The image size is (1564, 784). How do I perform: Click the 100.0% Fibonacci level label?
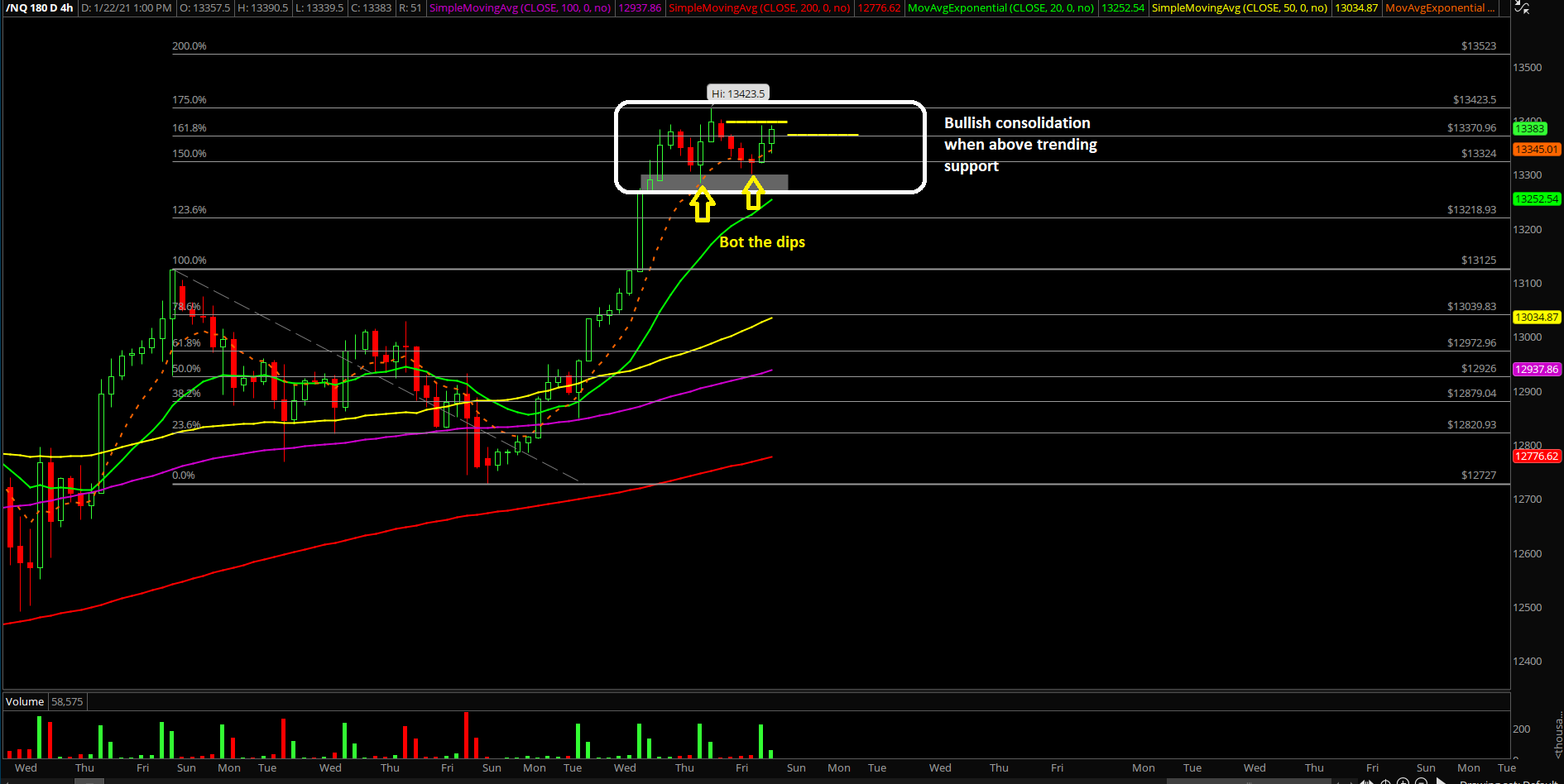[x=190, y=261]
